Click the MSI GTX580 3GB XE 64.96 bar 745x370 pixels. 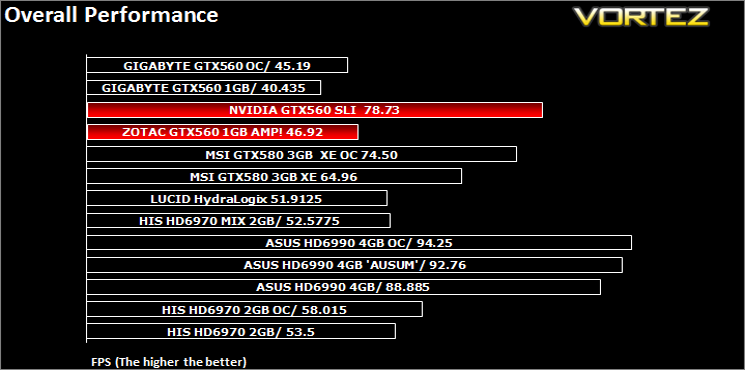[274, 176]
